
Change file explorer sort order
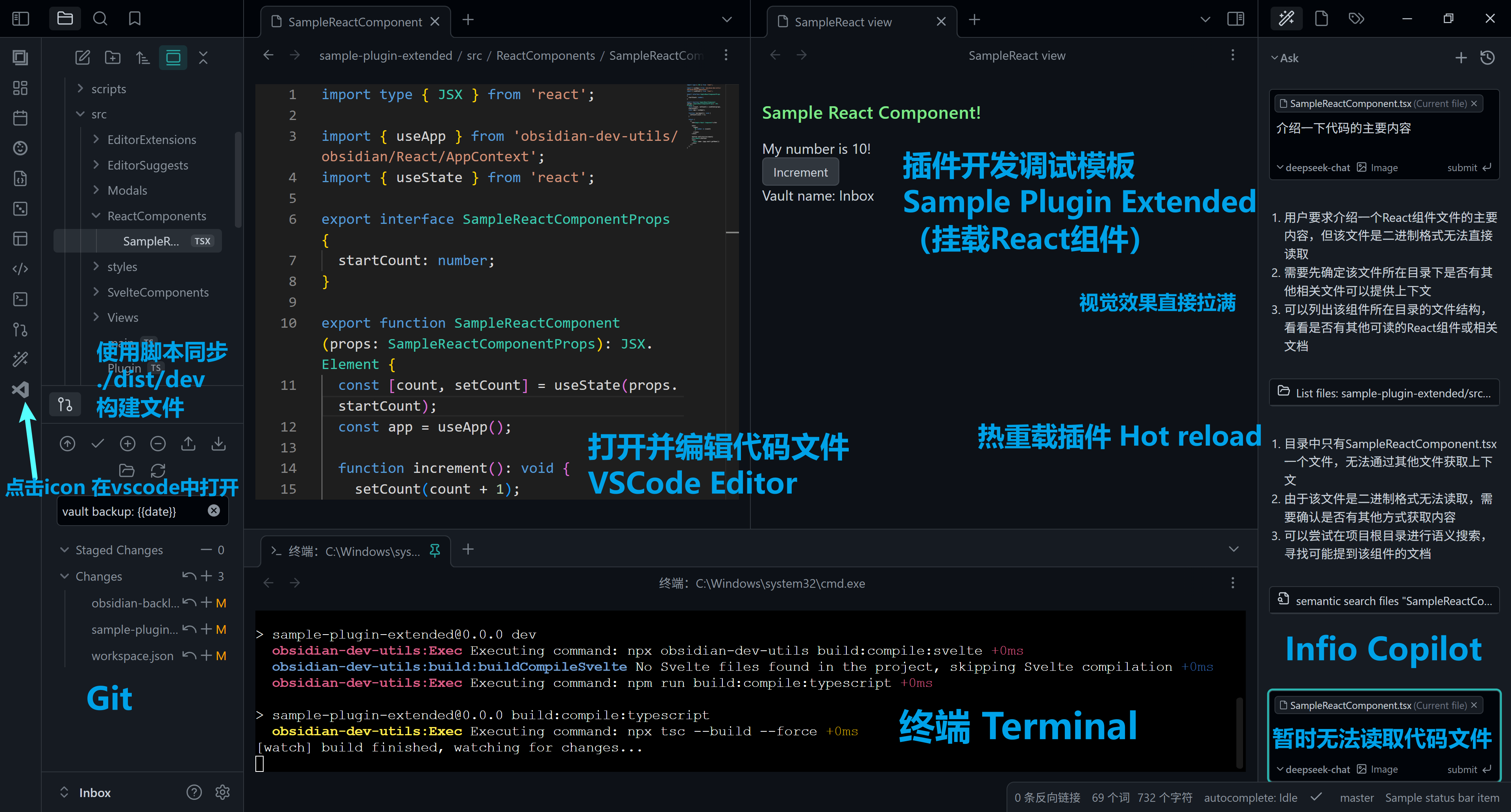click(x=142, y=57)
